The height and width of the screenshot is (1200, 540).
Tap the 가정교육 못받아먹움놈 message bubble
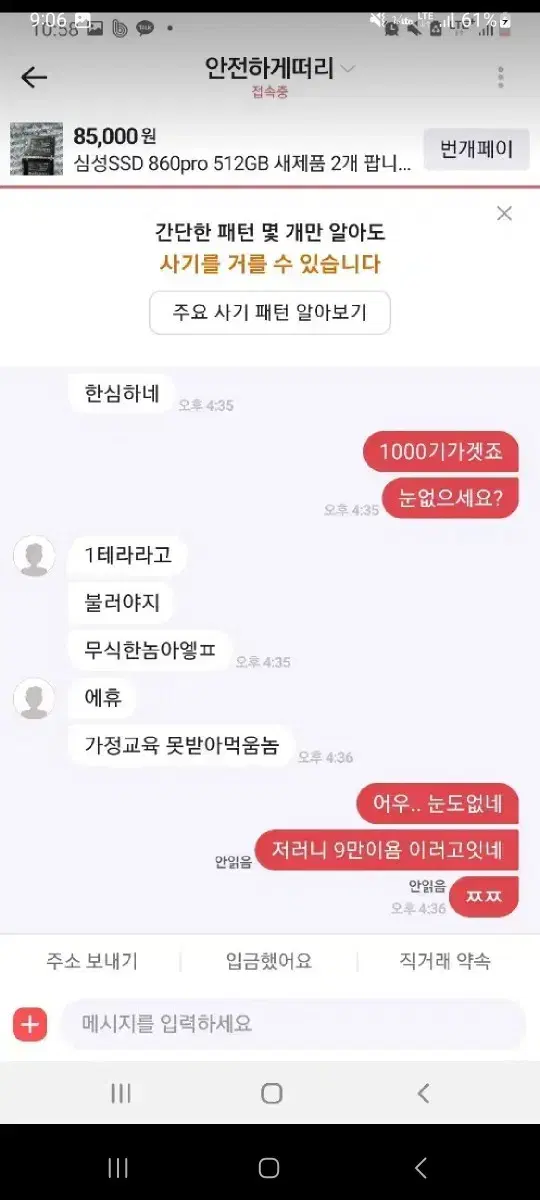(x=181, y=744)
